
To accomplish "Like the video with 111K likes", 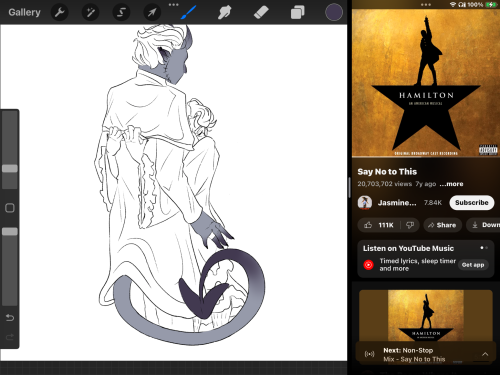I will pyautogui.click(x=379, y=225).
